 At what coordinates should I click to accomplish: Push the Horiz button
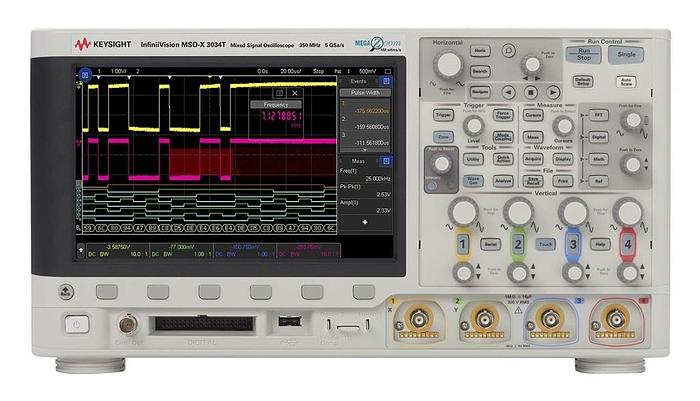480,50
